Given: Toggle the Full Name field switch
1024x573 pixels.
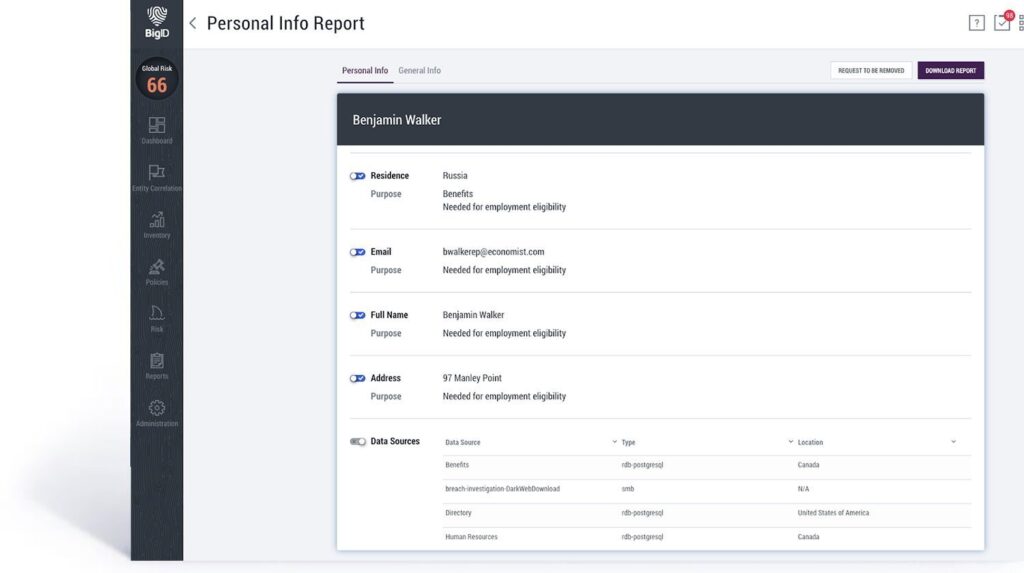Looking at the screenshot, I should pyautogui.click(x=357, y=315).
